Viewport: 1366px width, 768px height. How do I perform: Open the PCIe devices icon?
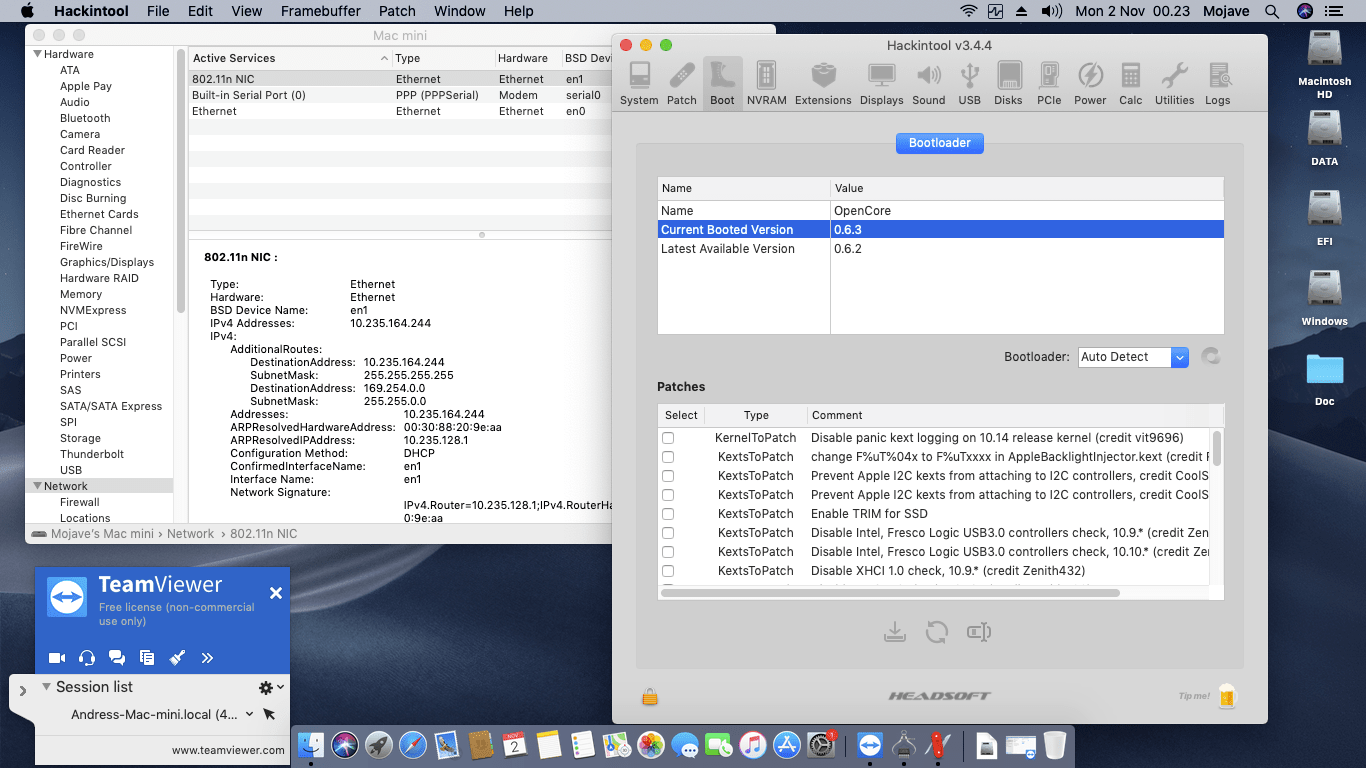point(1049,78)
